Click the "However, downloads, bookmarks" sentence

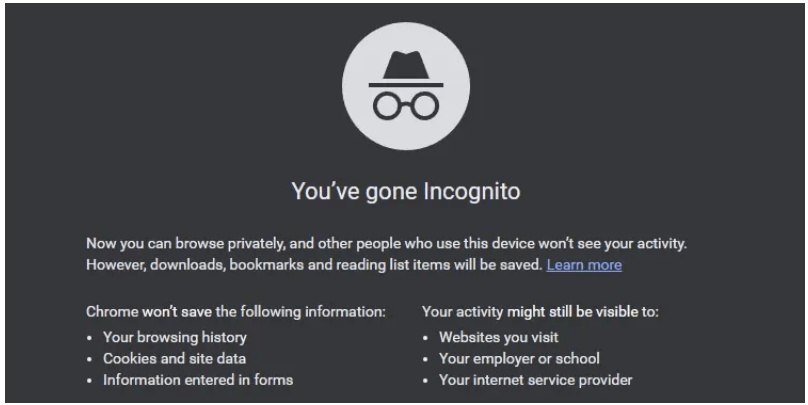(314, 265)
